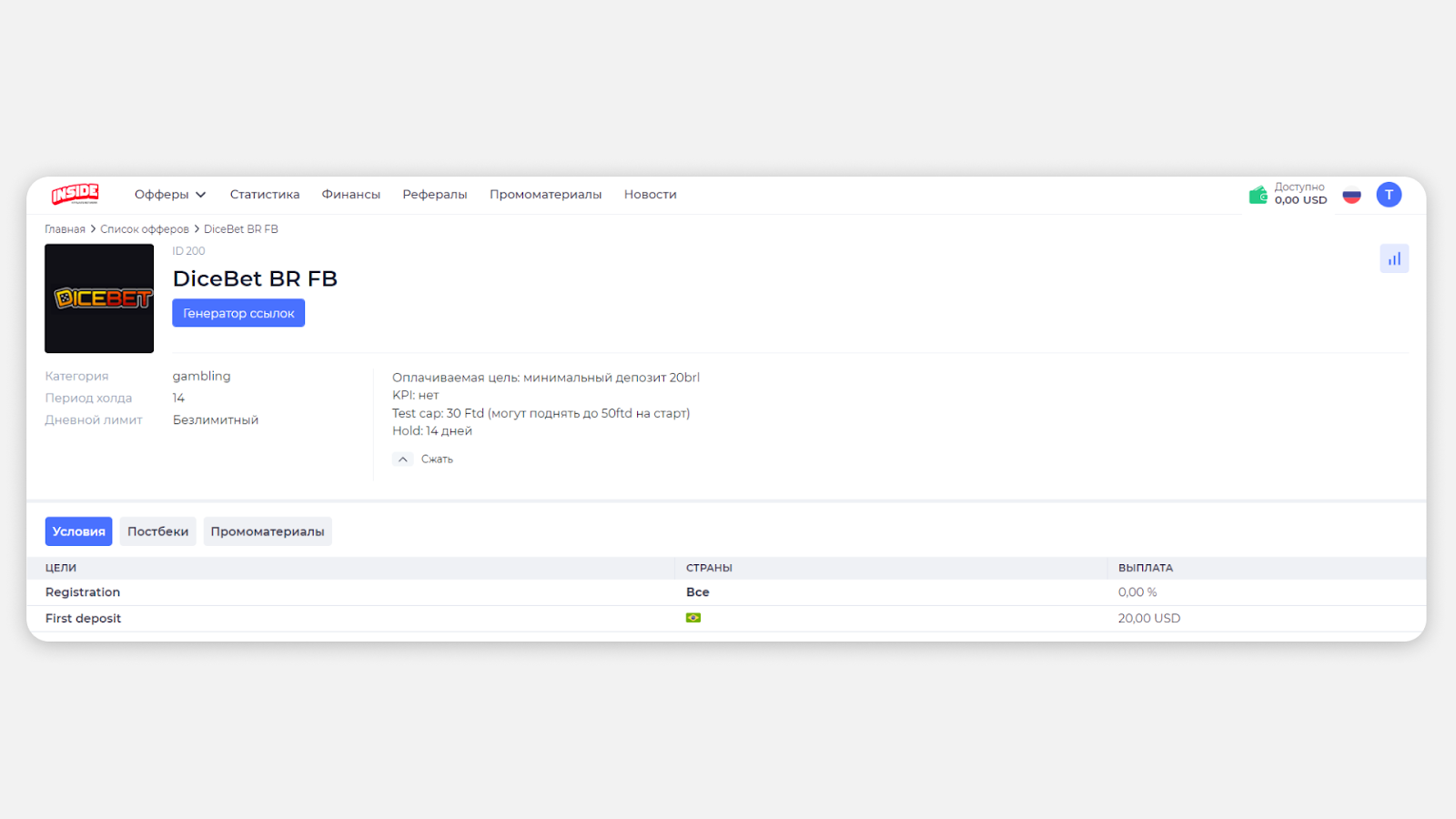Click the DiceBet BR FB breadcrumb

[x=241, y=229]
